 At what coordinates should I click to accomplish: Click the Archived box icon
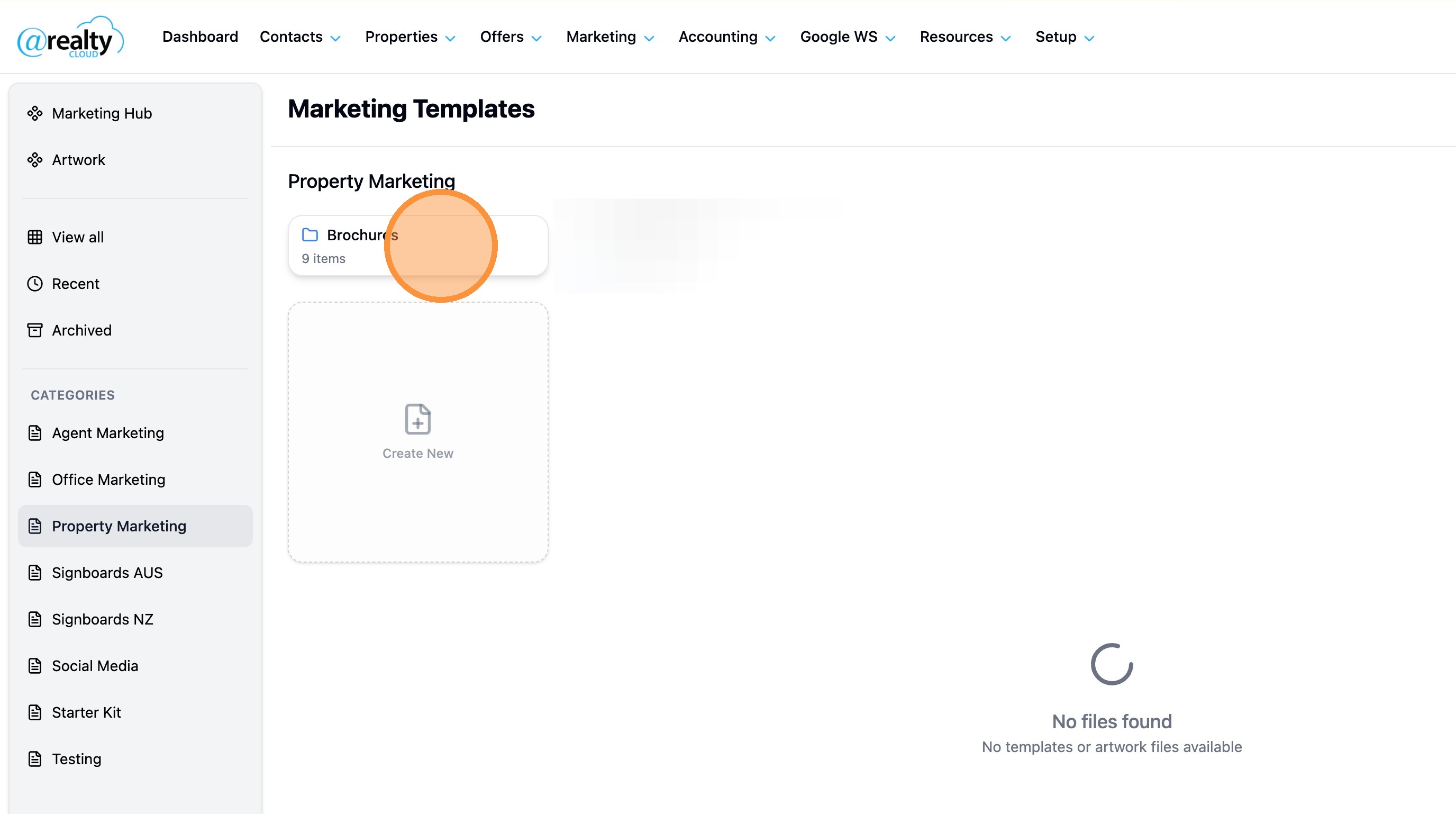pos(35,330)
